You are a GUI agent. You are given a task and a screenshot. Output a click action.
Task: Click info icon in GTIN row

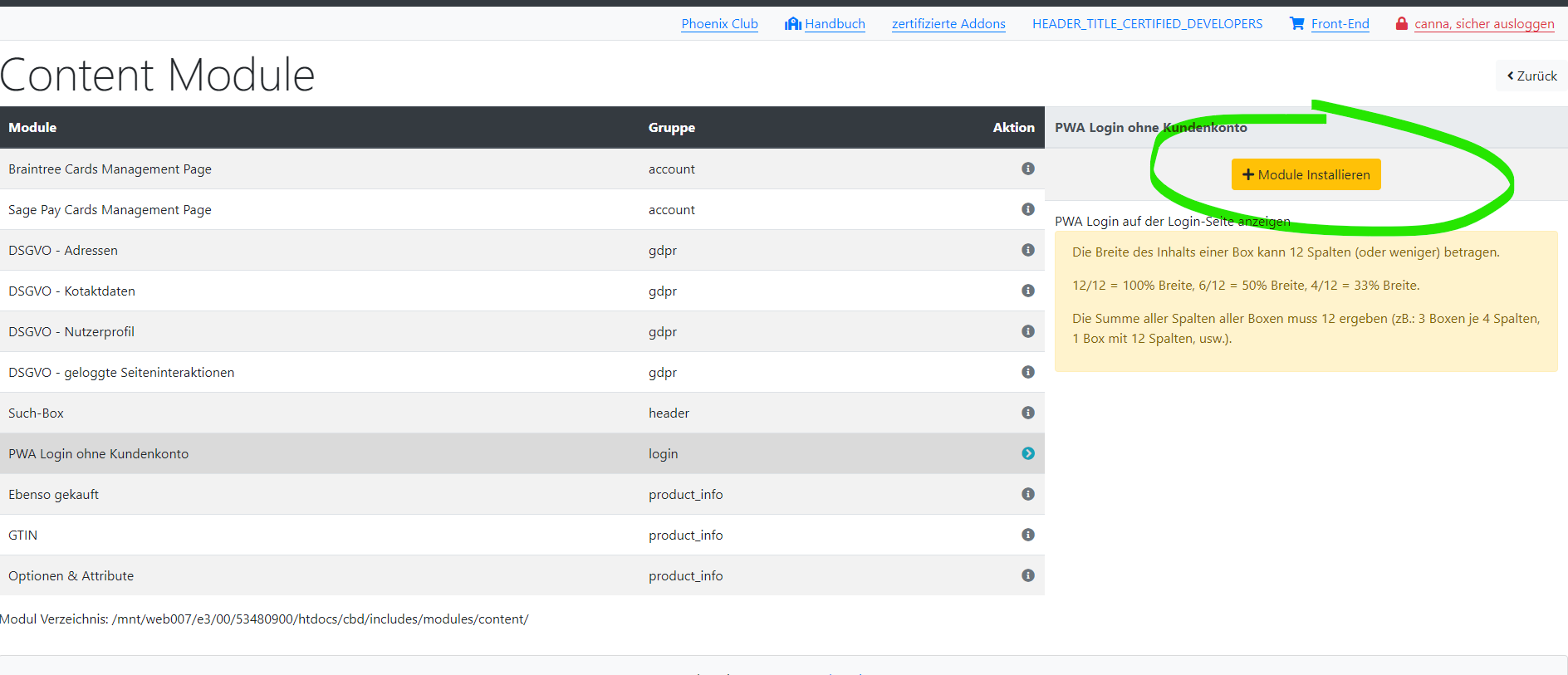1028,535
